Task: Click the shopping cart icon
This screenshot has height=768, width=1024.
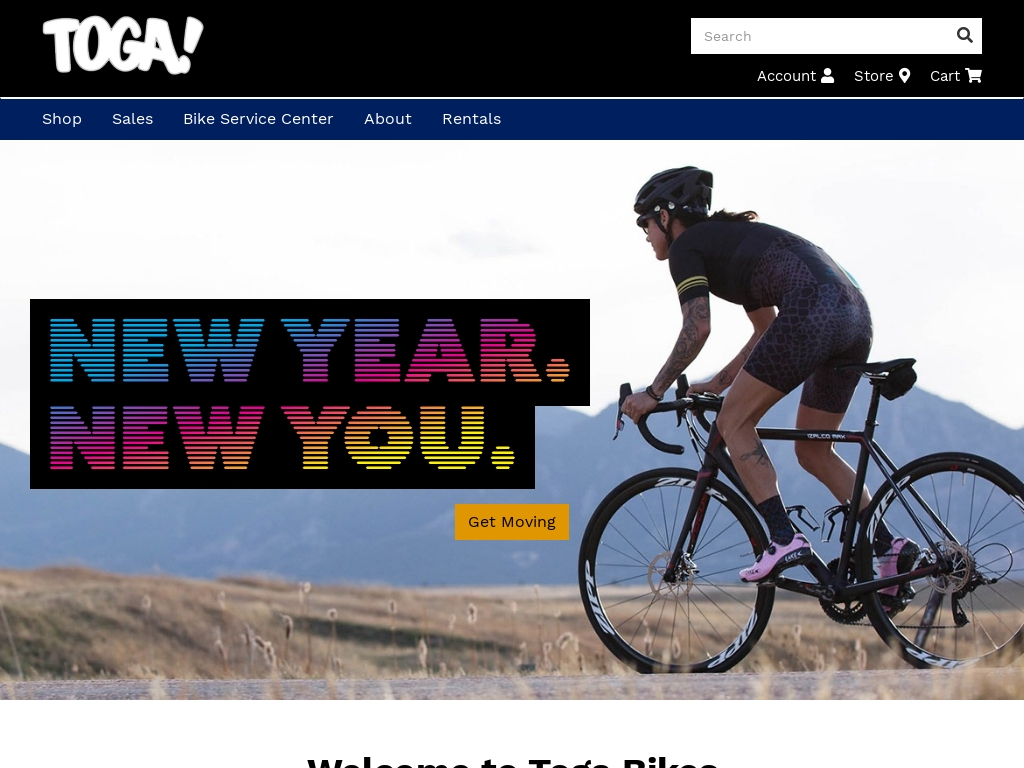Action: 973,76
